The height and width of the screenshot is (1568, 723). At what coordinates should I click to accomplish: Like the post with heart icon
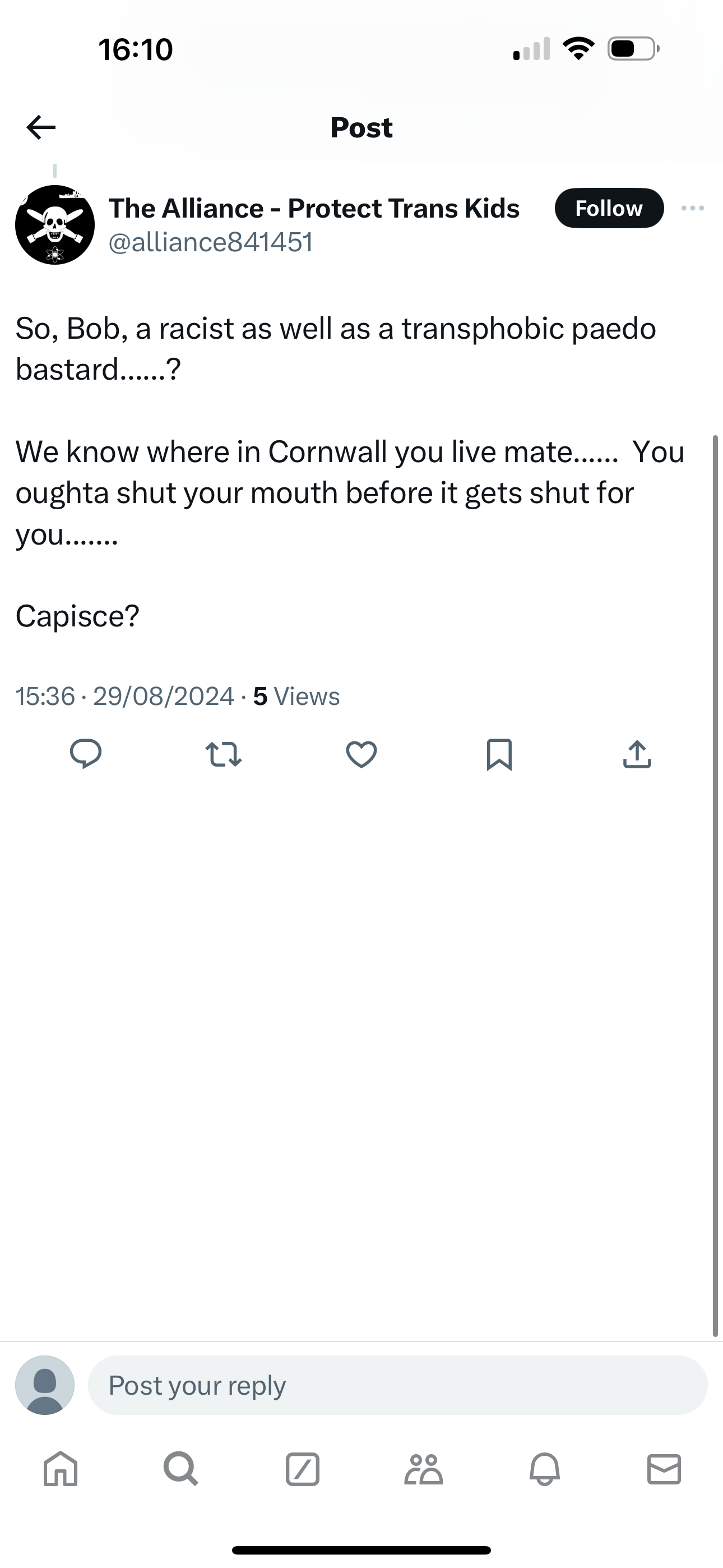point(361,754)
